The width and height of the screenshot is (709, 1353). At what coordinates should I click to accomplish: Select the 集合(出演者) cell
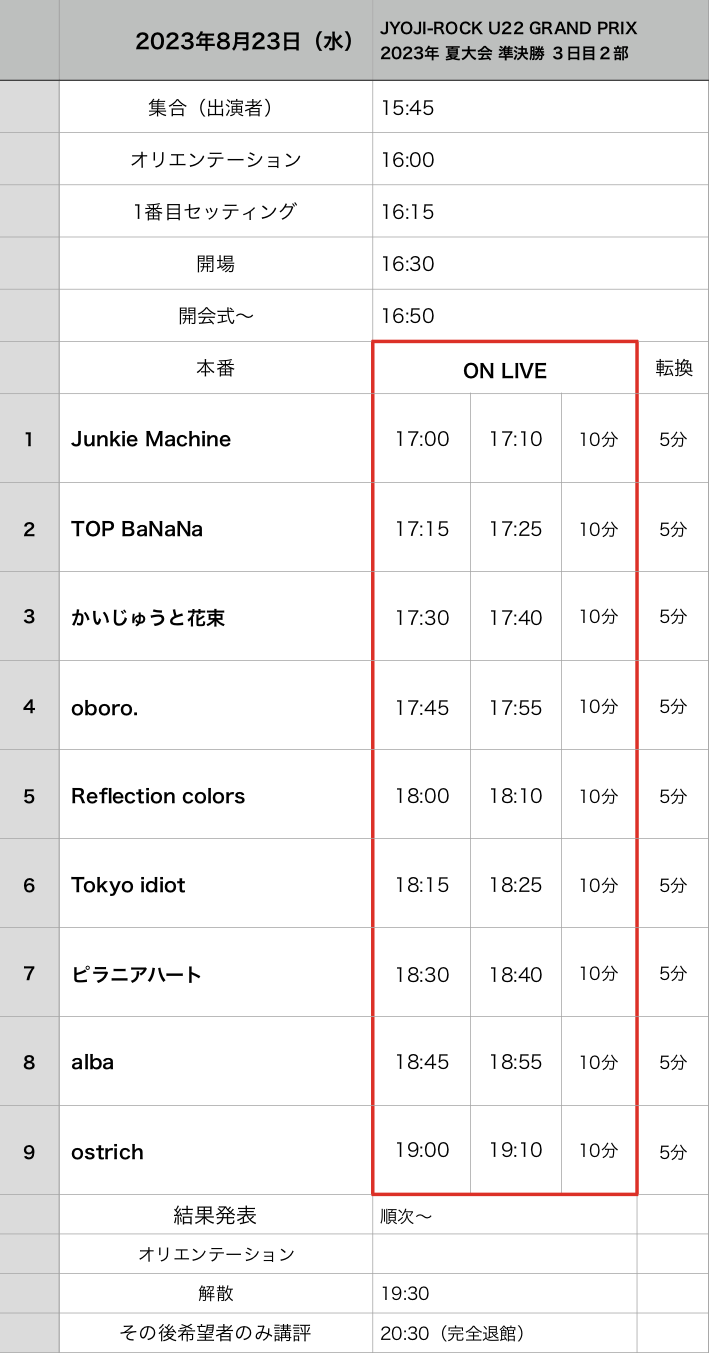click(x=216, y=107)
